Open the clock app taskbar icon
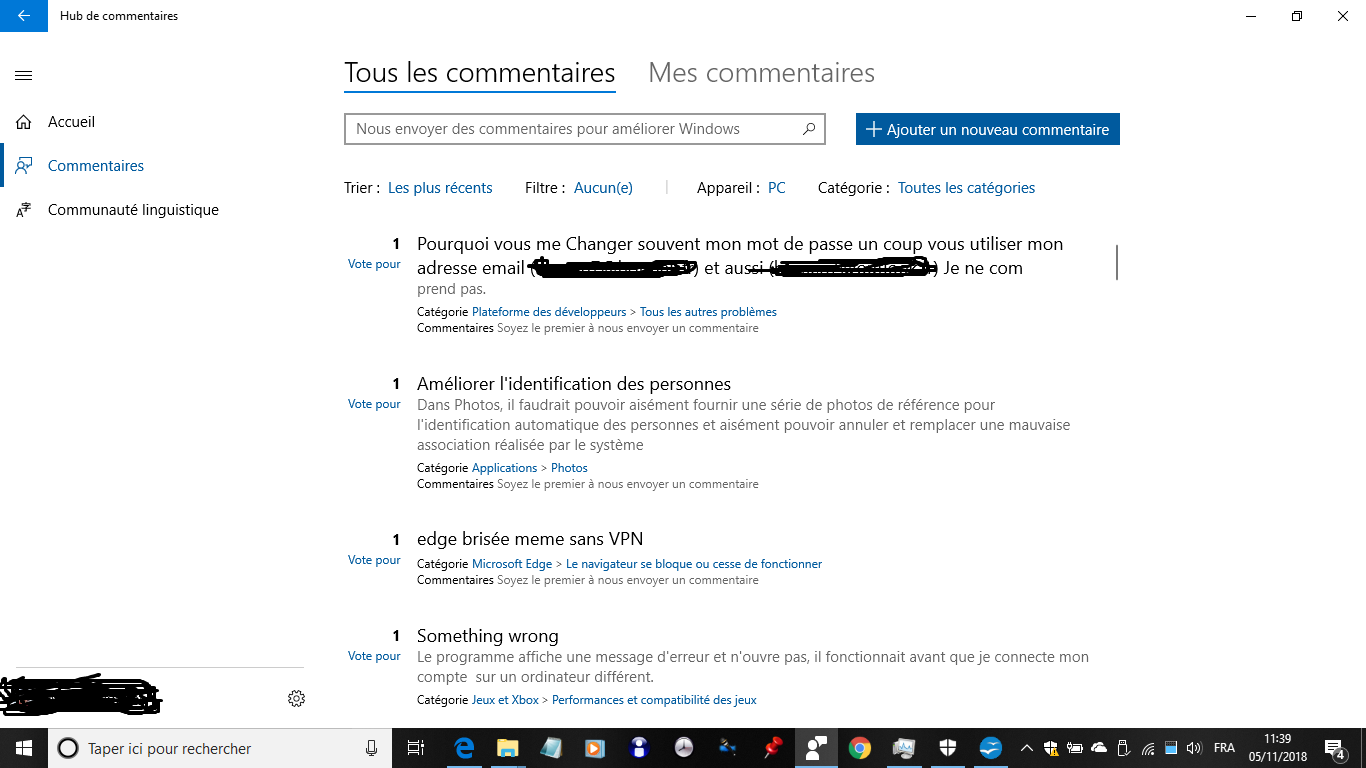The width and height of the screenshot is (1366, 768). coord(684,748)
